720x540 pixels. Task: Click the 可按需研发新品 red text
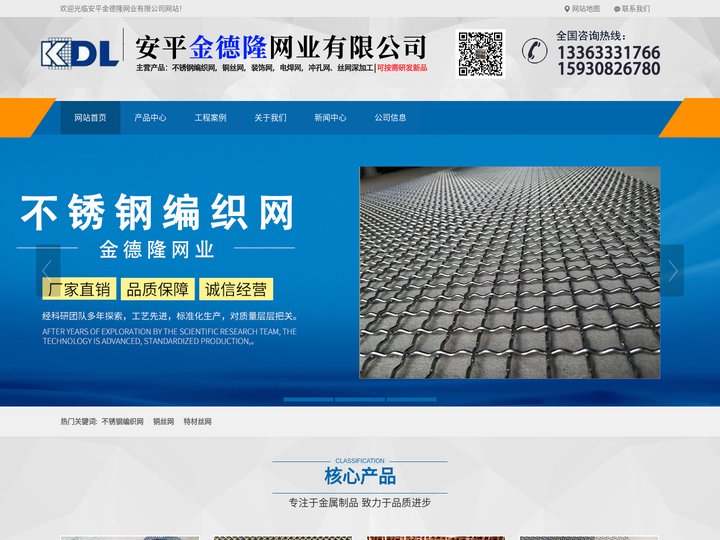(402, 68)
